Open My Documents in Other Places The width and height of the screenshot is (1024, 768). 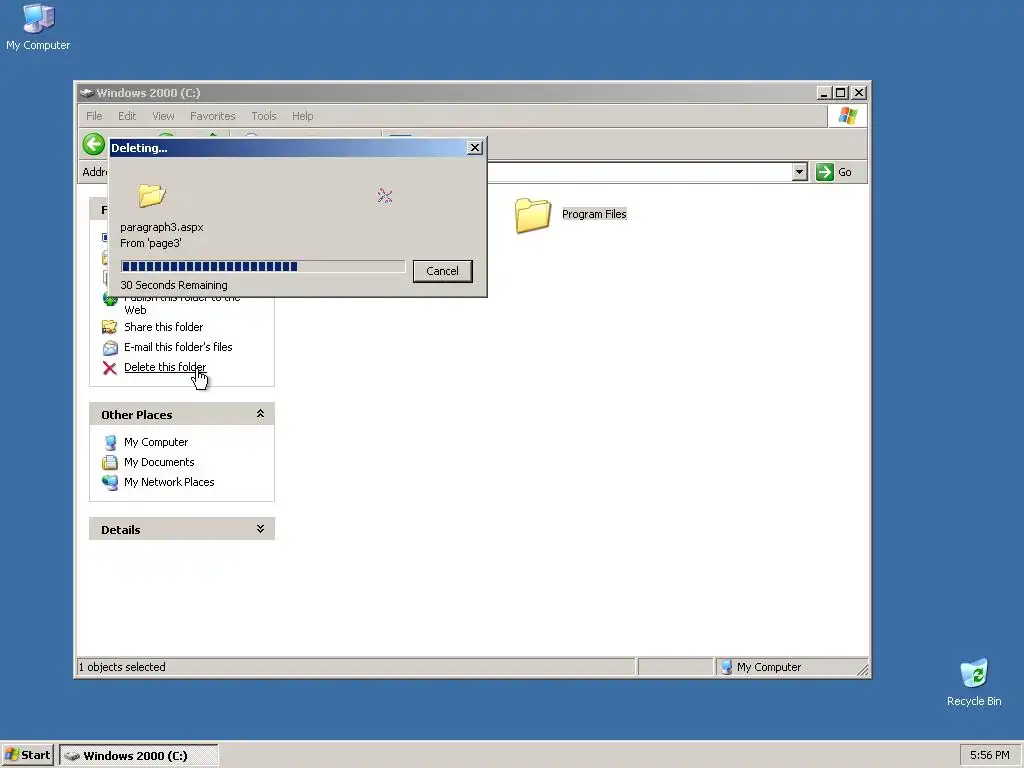click(159, 462)
